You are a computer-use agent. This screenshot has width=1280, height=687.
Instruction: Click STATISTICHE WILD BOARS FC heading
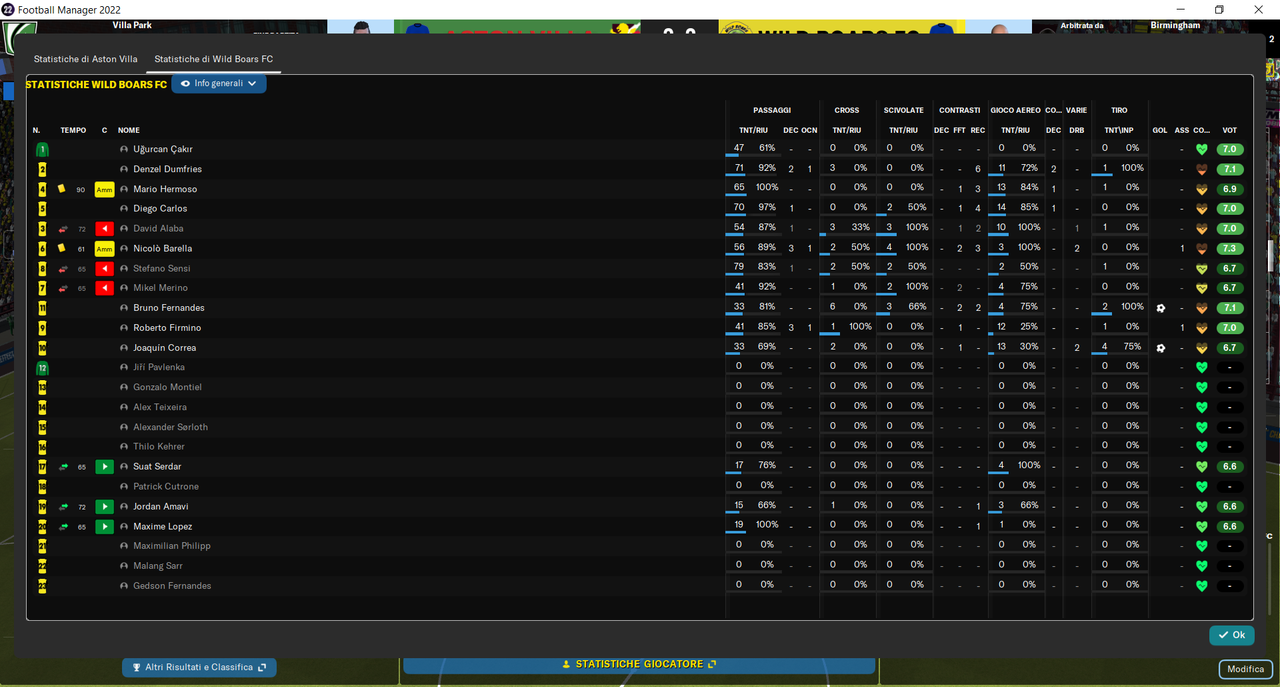(96, 85)
